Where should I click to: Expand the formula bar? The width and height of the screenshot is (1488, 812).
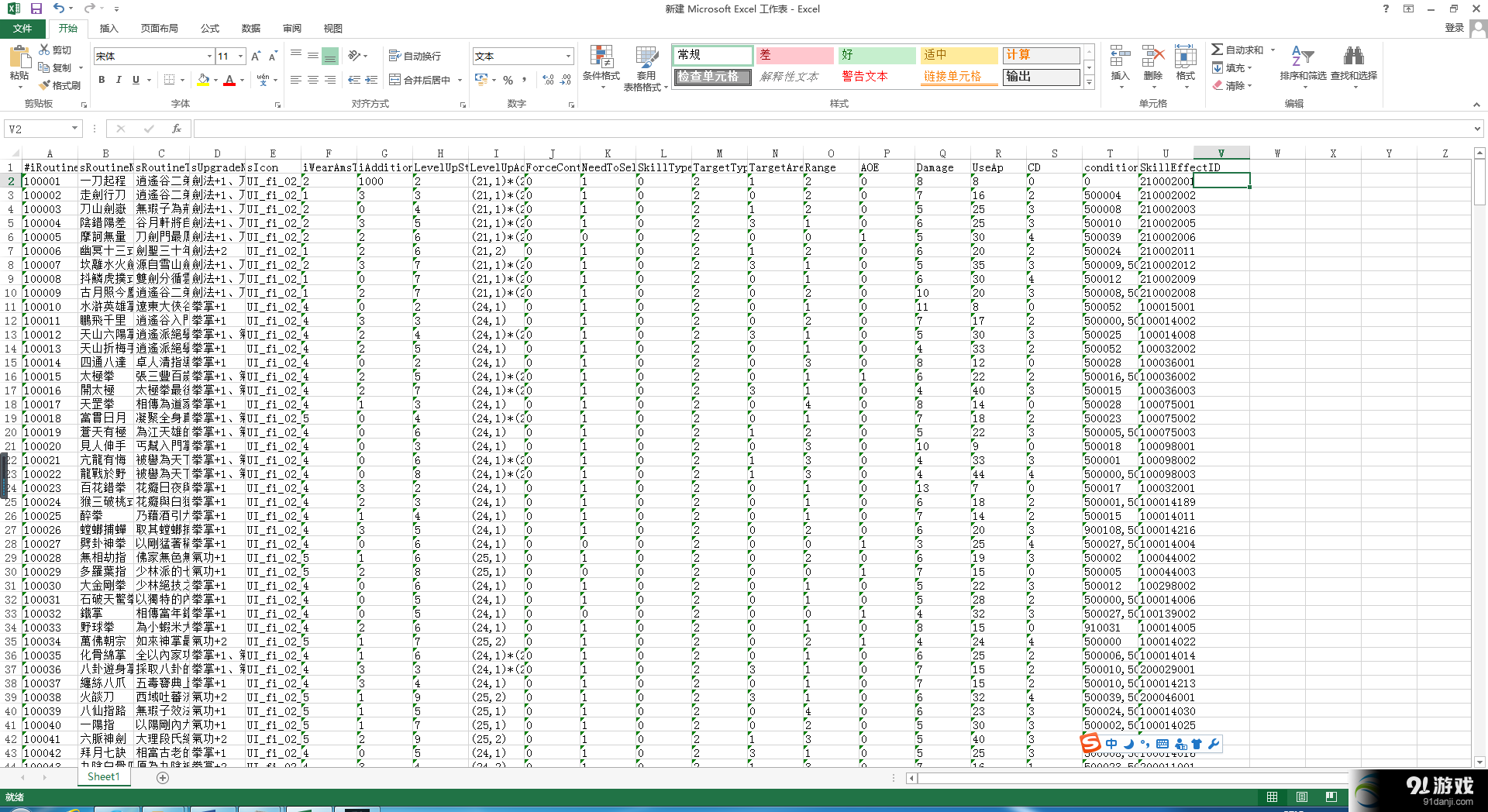click(x=1477, y=129)
